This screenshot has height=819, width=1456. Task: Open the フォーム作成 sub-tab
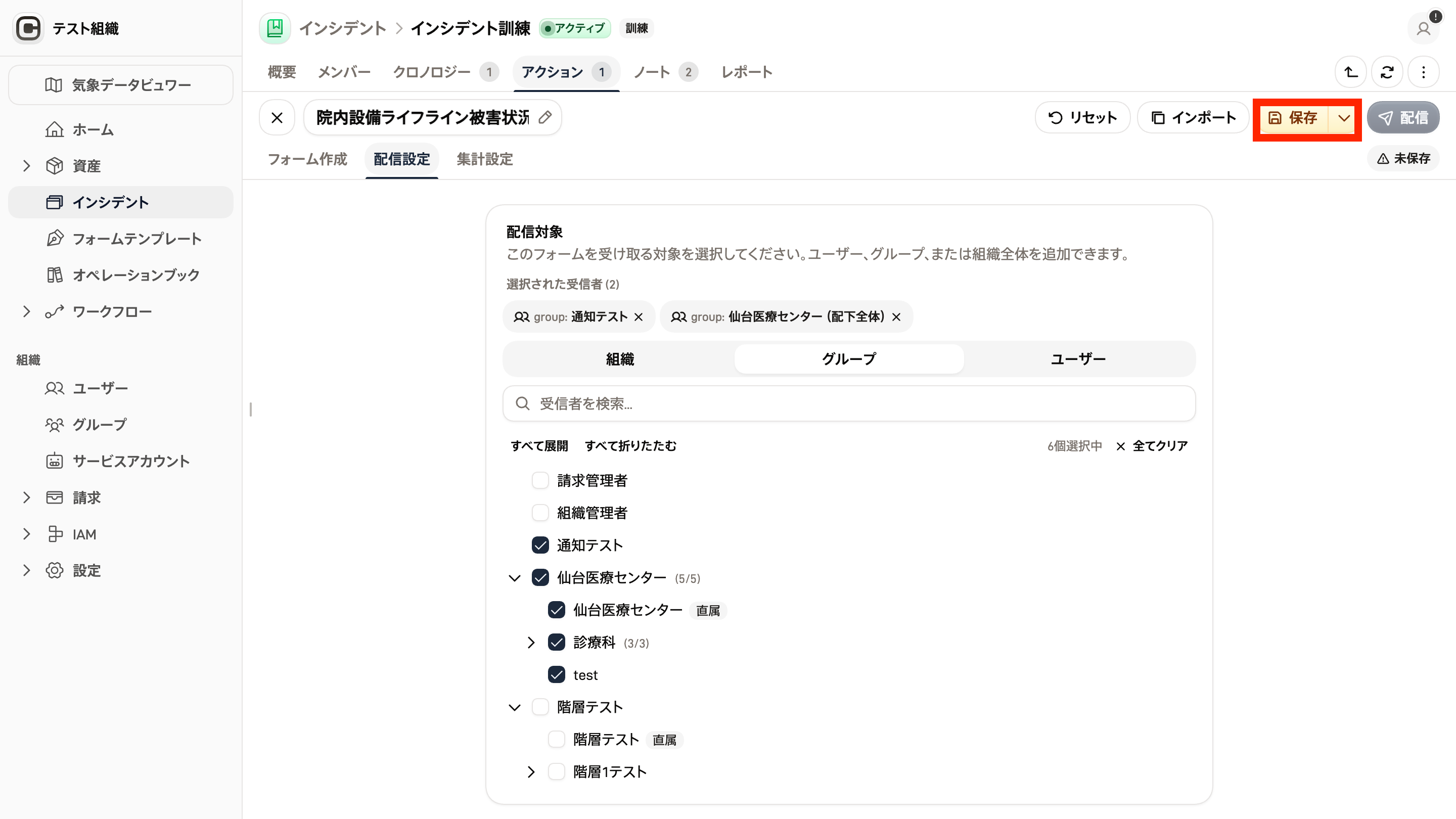pos(307,159)
